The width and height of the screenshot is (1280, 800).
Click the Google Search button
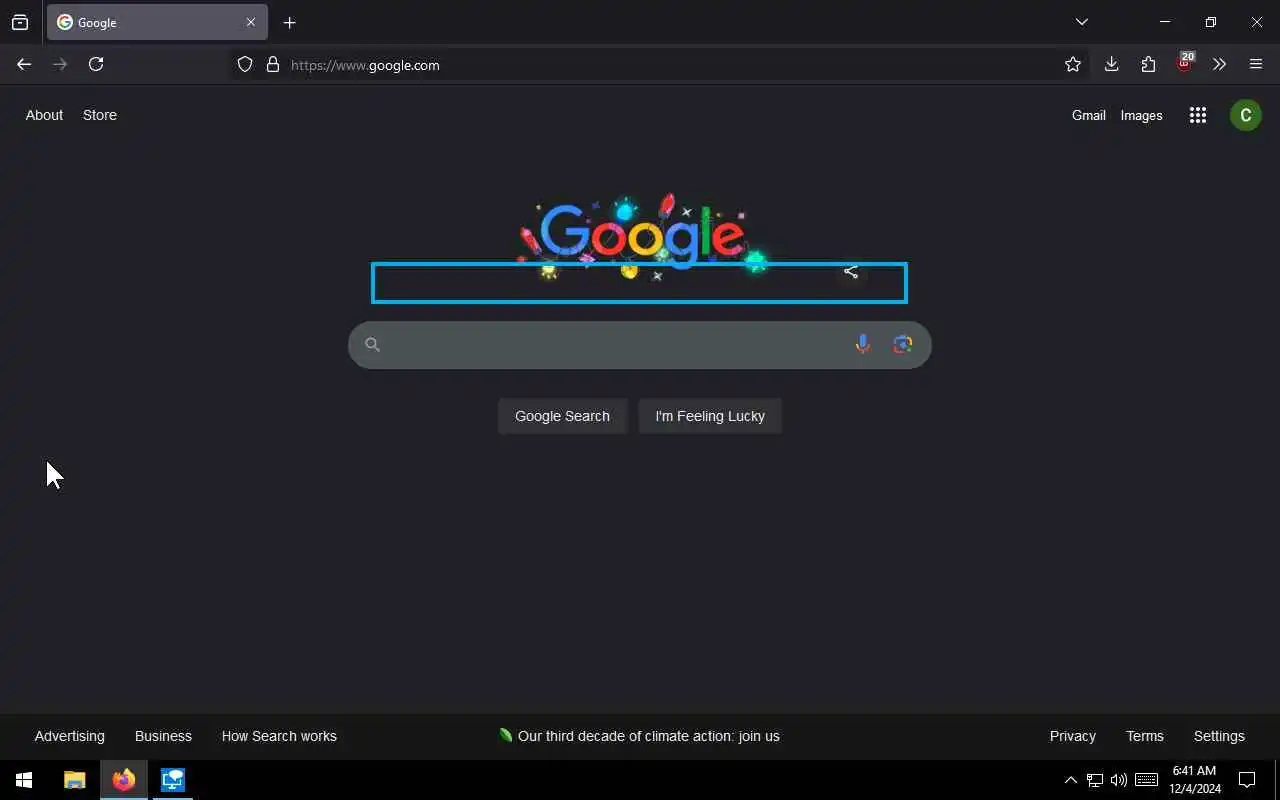(562, 416)
